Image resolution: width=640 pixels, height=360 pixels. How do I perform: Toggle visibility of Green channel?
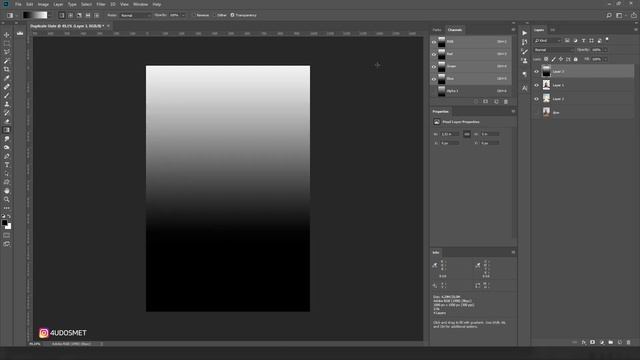click(x=434, y=66)
